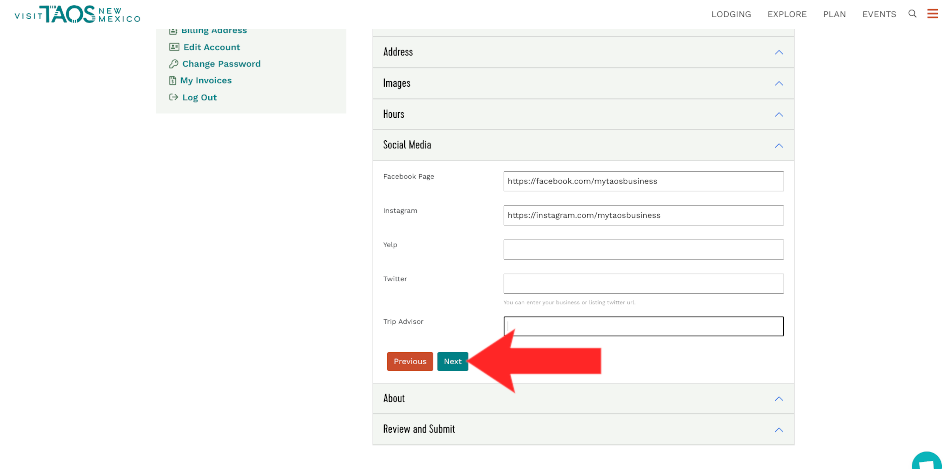Click the Next button
The width and height of the screenshot is (950, 469).
point(453,361)
